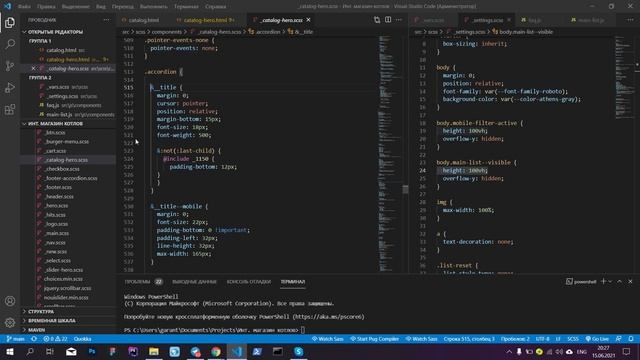Switch to the КОНСОЛЬ ОТЛАДКИ panel tab
This screenshot has width=640, height=360.
(x=249, y=282)
